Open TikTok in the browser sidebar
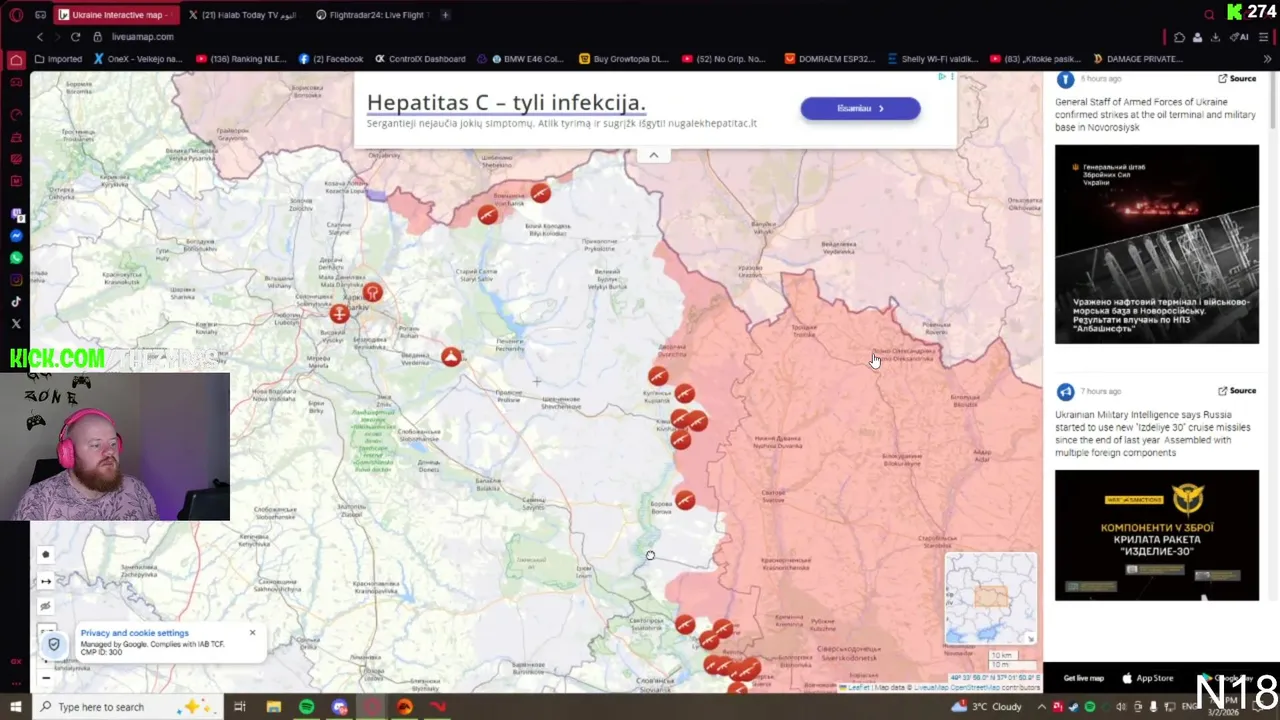The height and width of the screenshot is (720, 1280). point(16,302)
